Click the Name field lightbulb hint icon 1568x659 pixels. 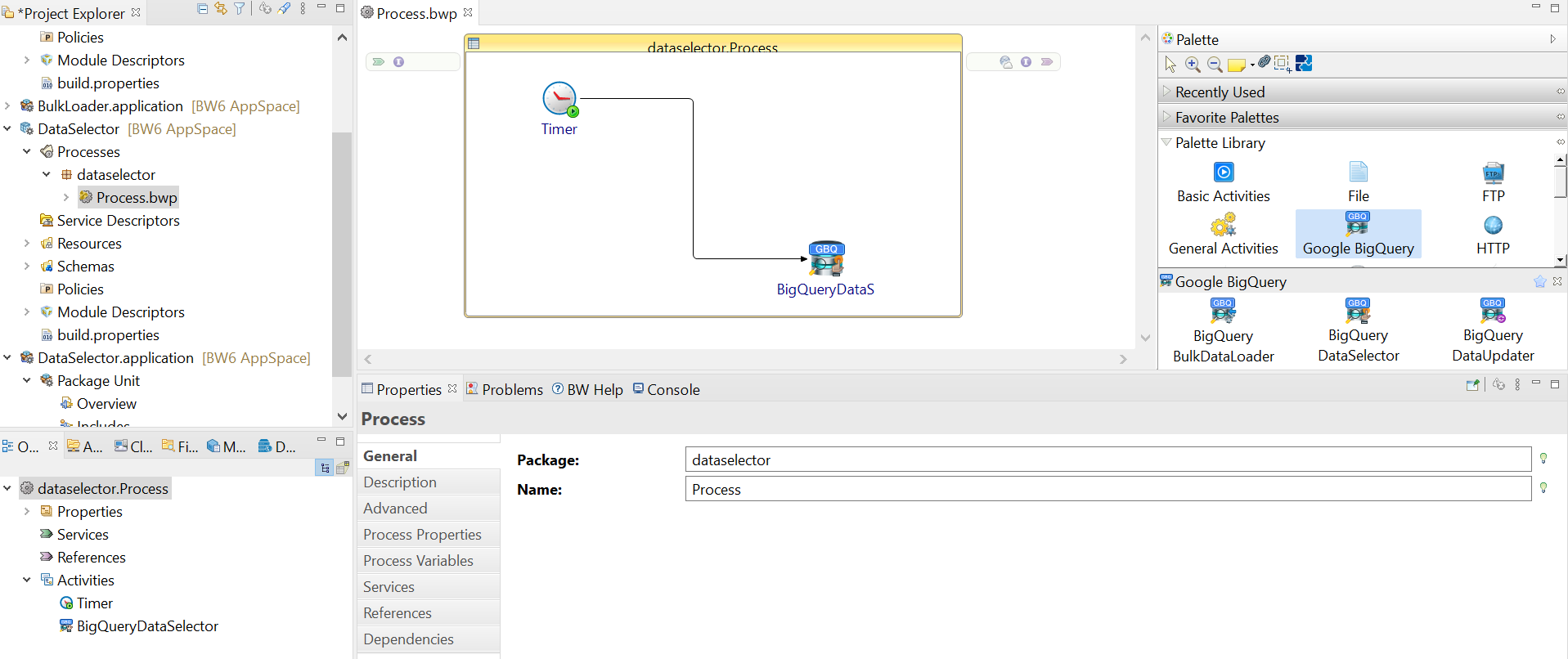1543,488
